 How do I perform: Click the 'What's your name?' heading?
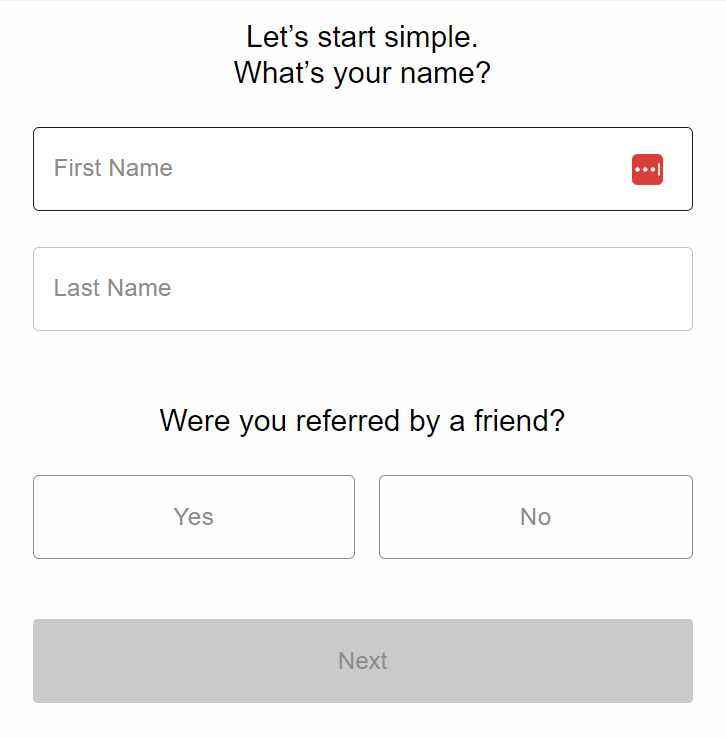362,73
